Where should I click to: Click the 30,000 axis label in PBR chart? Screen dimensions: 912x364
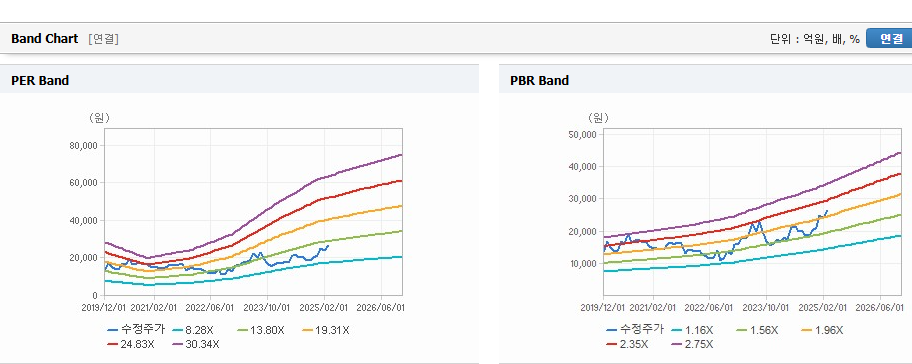point(583,199)
